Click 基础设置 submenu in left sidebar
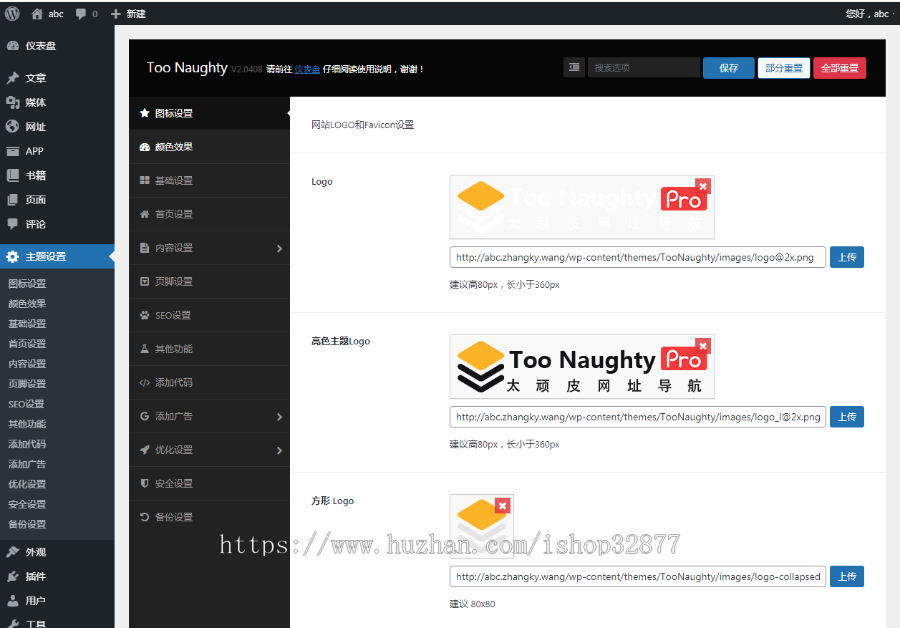This screenshot has height=628, width=900. click(x=27, y=324)
